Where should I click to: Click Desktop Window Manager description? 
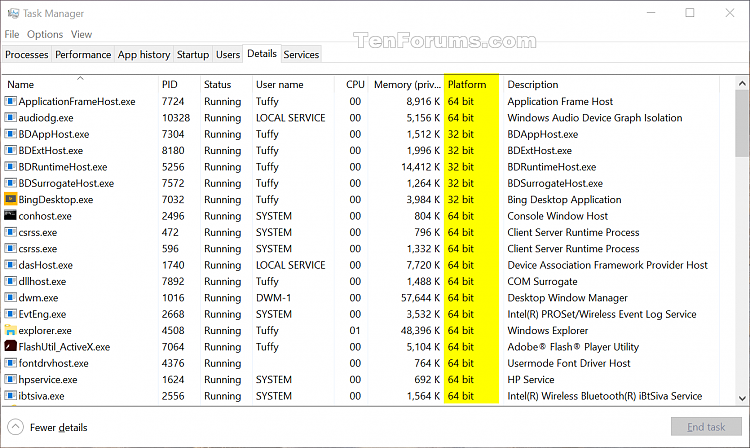pyautogui.click(x=567, y=297)
